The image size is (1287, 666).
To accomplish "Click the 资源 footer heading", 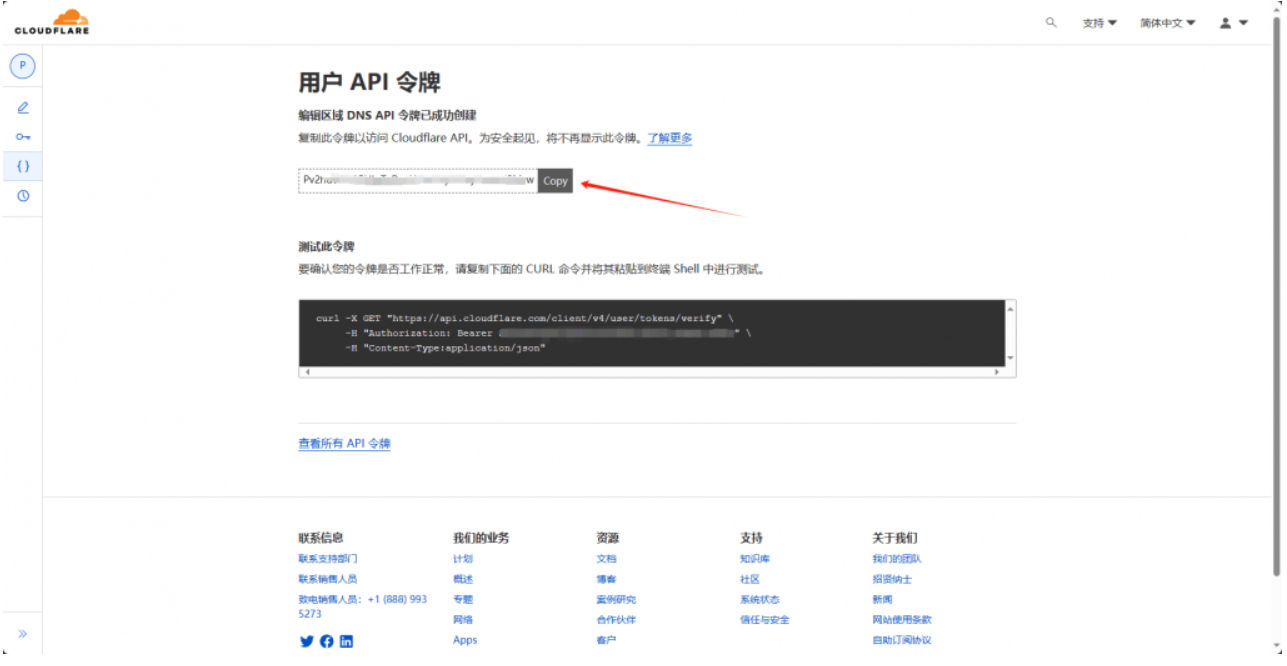I will (608, 538).
